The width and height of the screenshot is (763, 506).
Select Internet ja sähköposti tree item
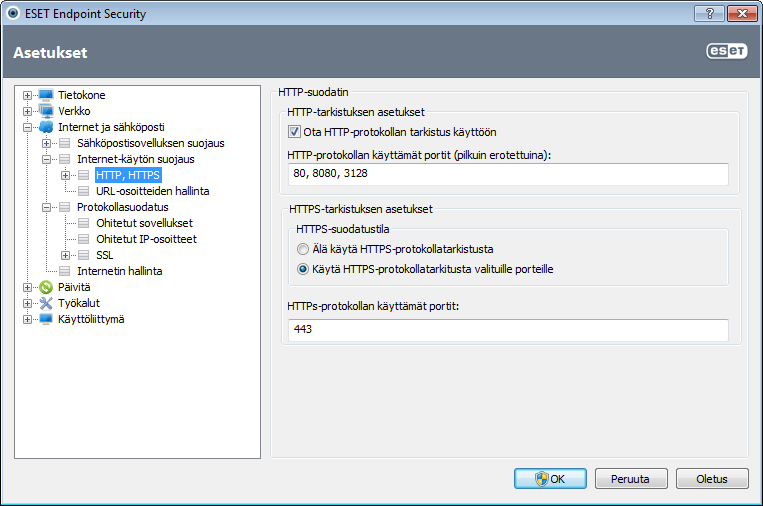pos(111,127)
